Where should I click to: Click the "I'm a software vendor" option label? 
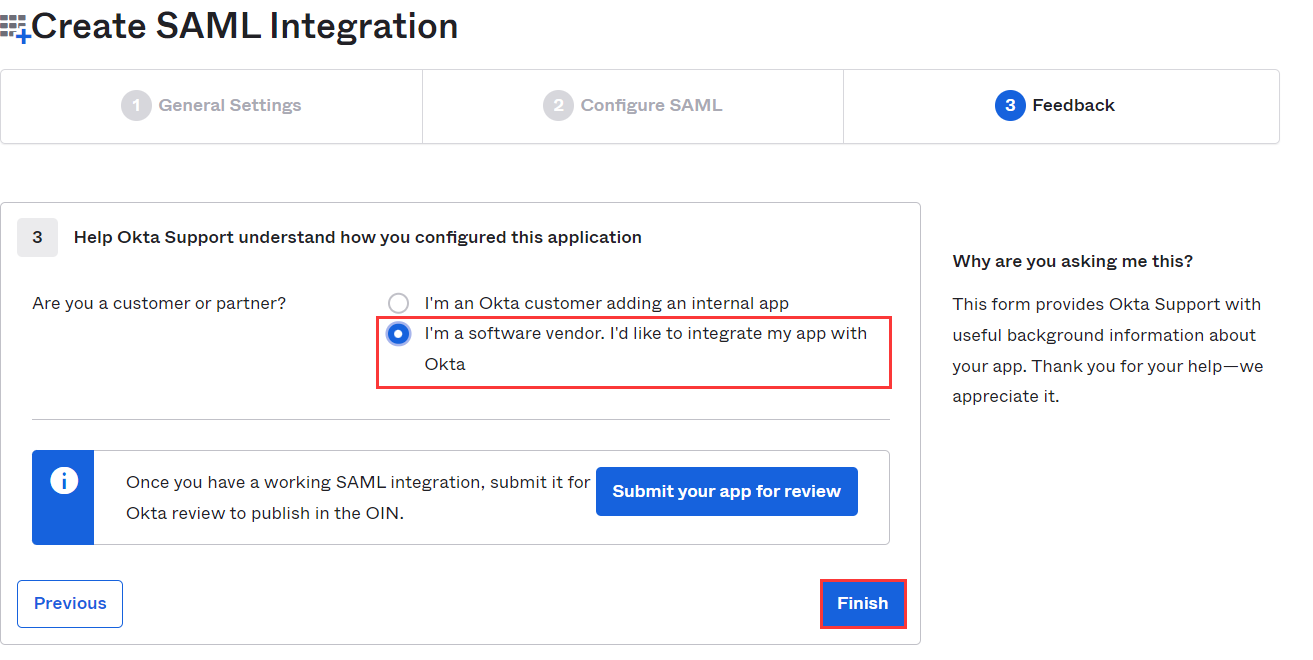coord(645,334)
